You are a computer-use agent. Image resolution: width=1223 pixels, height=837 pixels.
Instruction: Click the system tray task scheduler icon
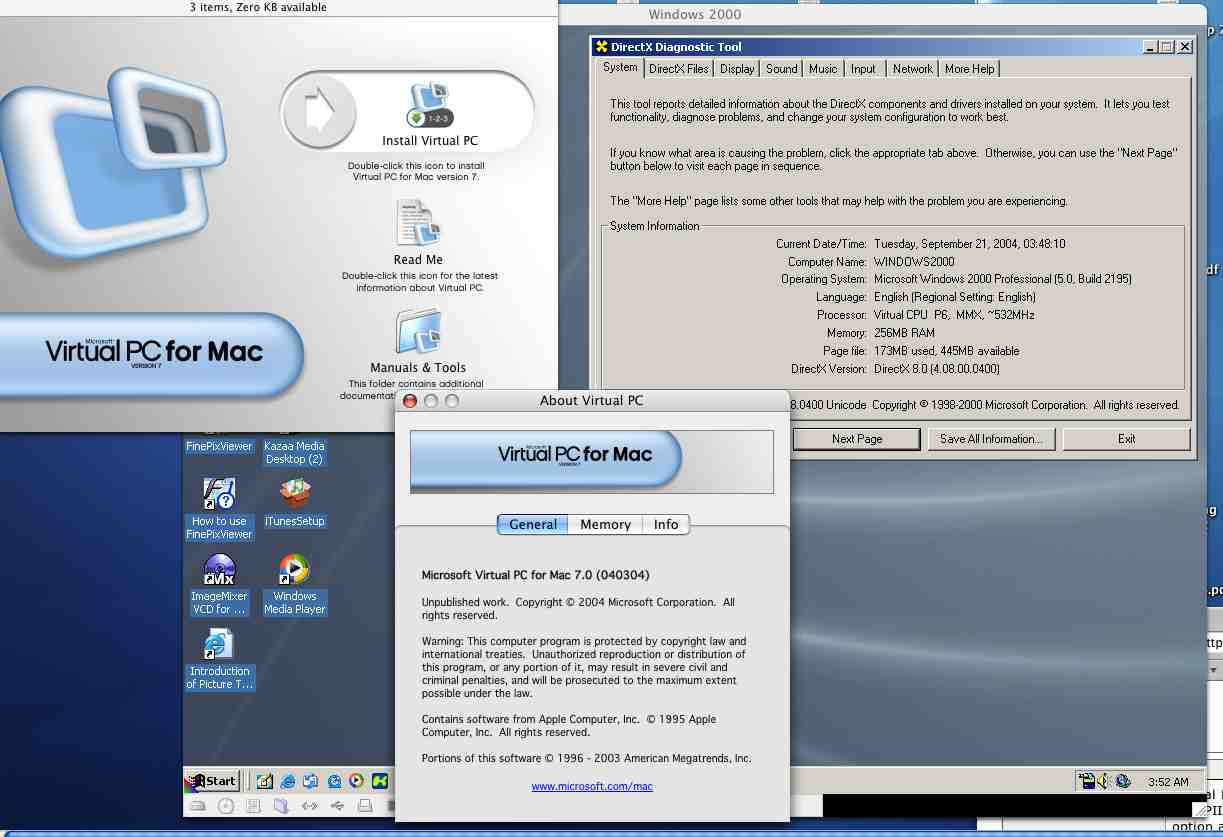(x=1087, y=781)
